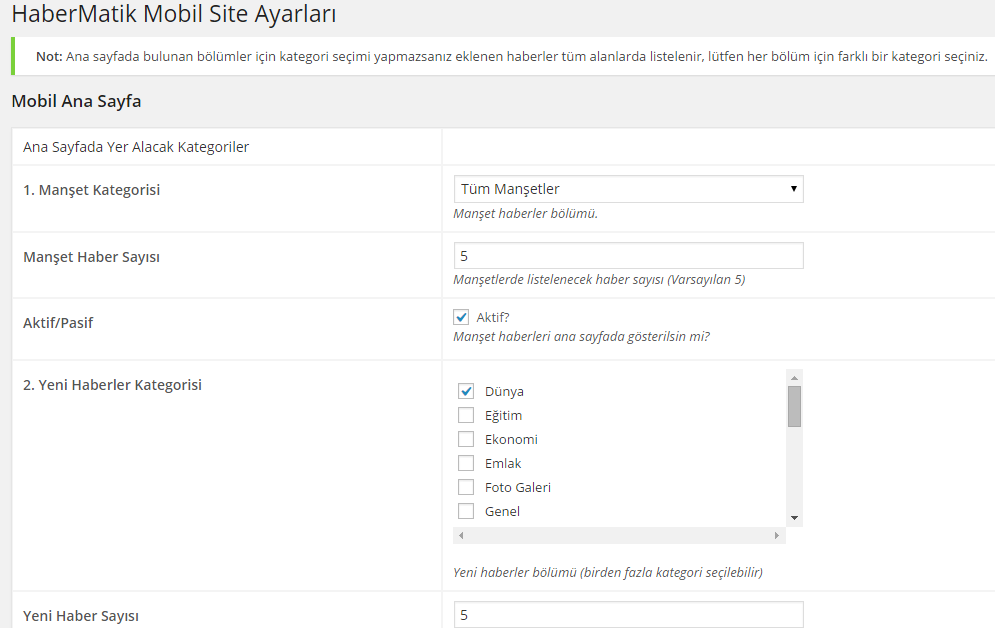
Task: Check the Foto Galeri category checkbox
Action: (x=466, y=487)
